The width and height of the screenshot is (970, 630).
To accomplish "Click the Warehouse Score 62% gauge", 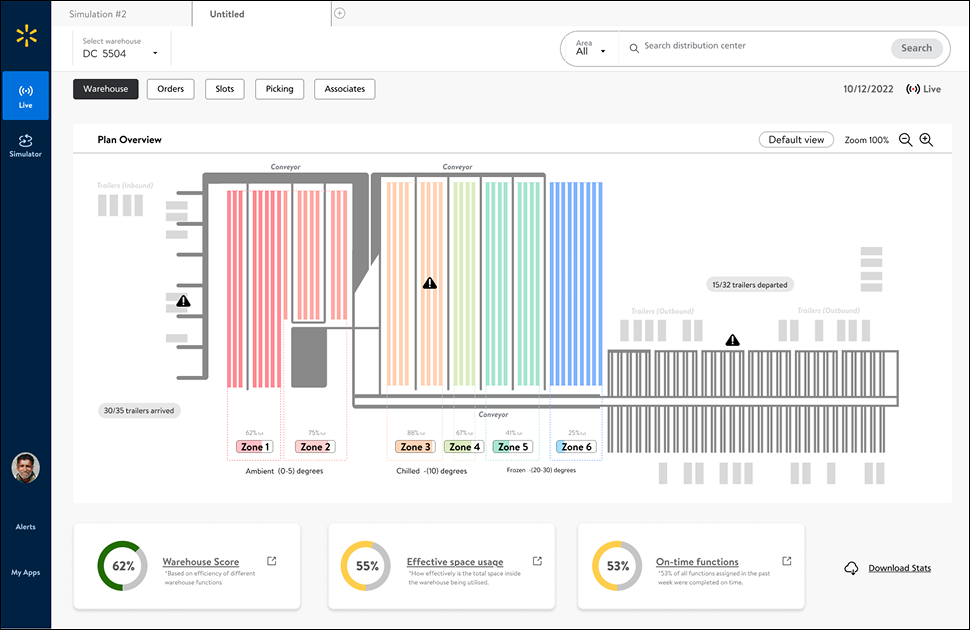I will click(x=122, y=566).
